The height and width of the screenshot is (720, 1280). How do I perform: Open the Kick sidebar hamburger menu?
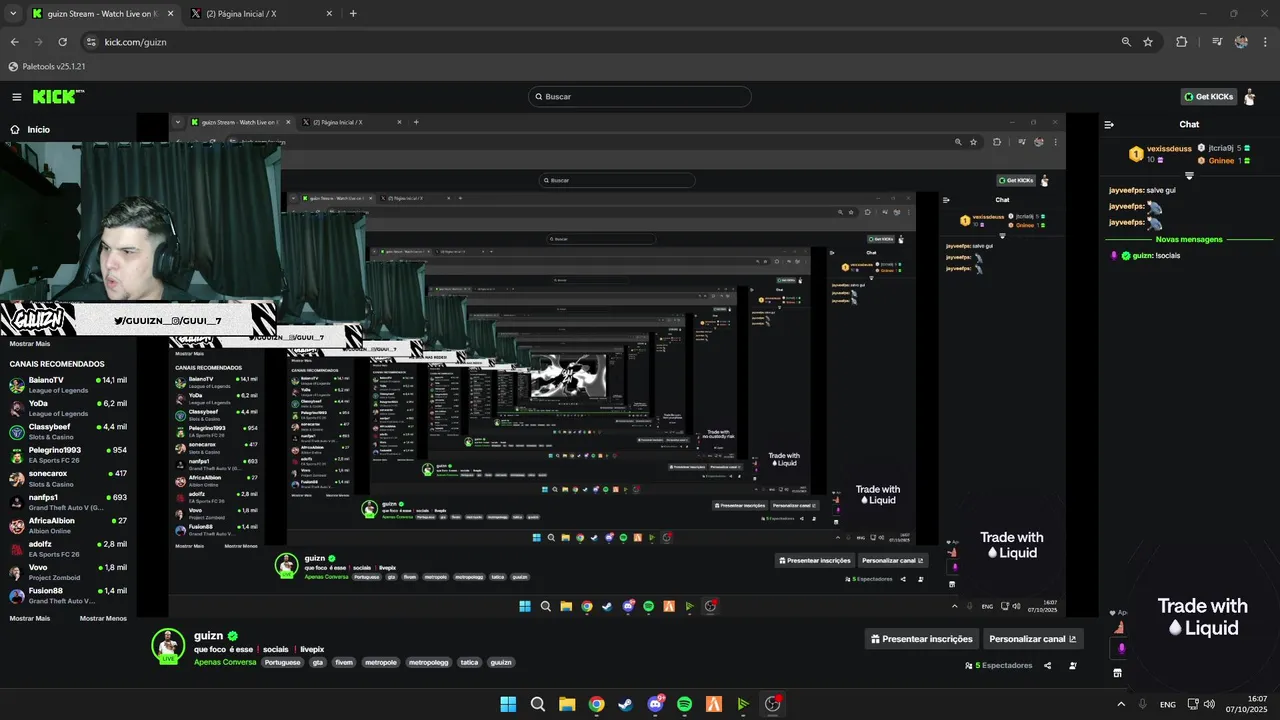coord(17,97)
